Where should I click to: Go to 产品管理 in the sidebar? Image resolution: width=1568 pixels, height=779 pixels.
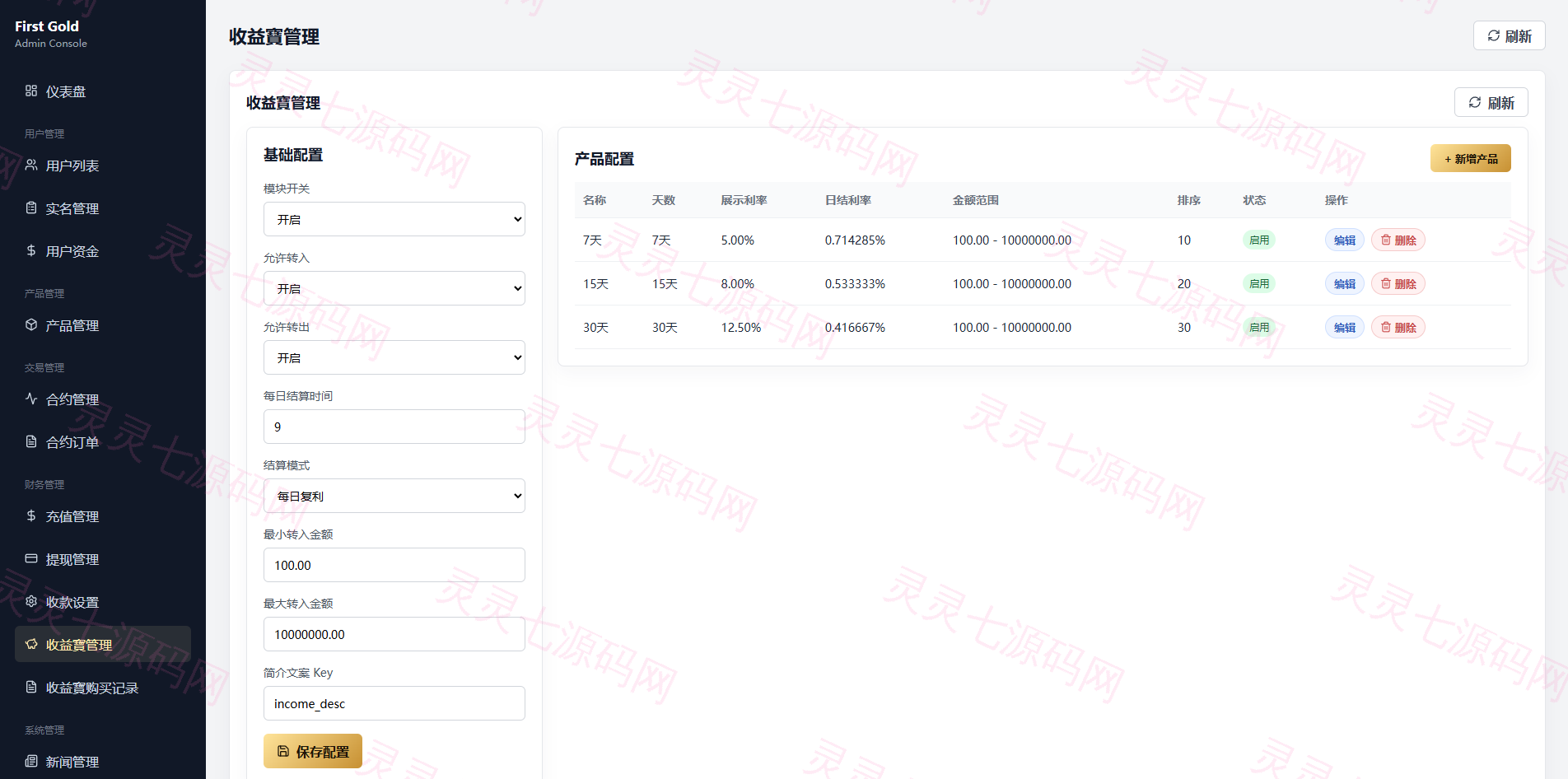(103, 325)
